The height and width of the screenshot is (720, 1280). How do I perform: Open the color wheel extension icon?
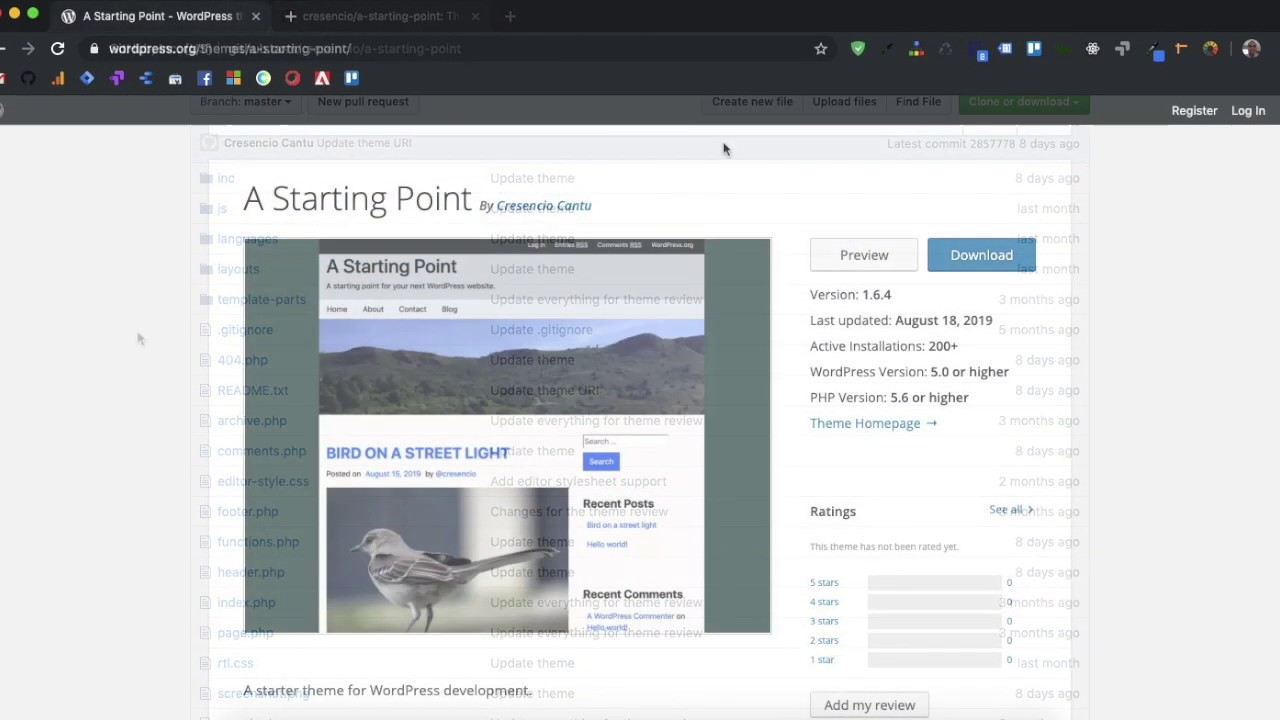1211,48
